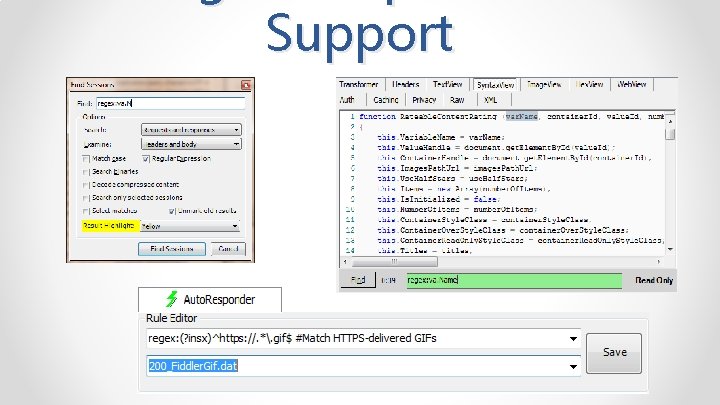
Task: Click the Rule Editor label
Action: coord(171,318)
